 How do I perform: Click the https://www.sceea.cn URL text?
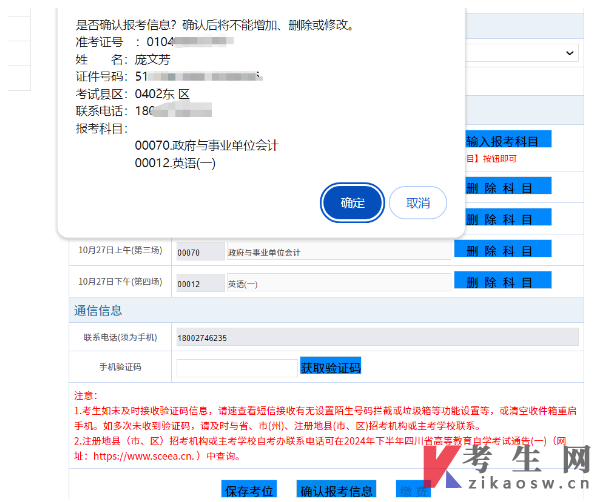(143, 456)
